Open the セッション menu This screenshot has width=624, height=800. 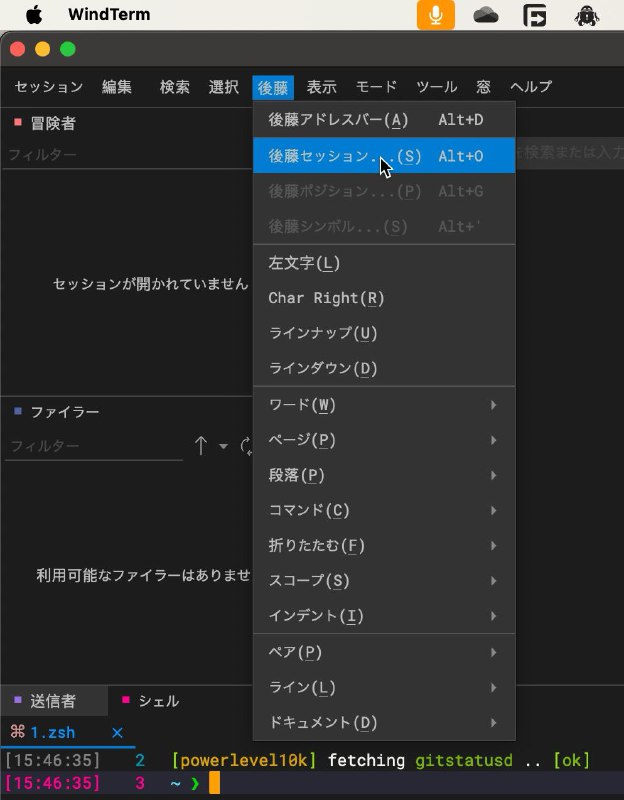click(x=48, y=87)
